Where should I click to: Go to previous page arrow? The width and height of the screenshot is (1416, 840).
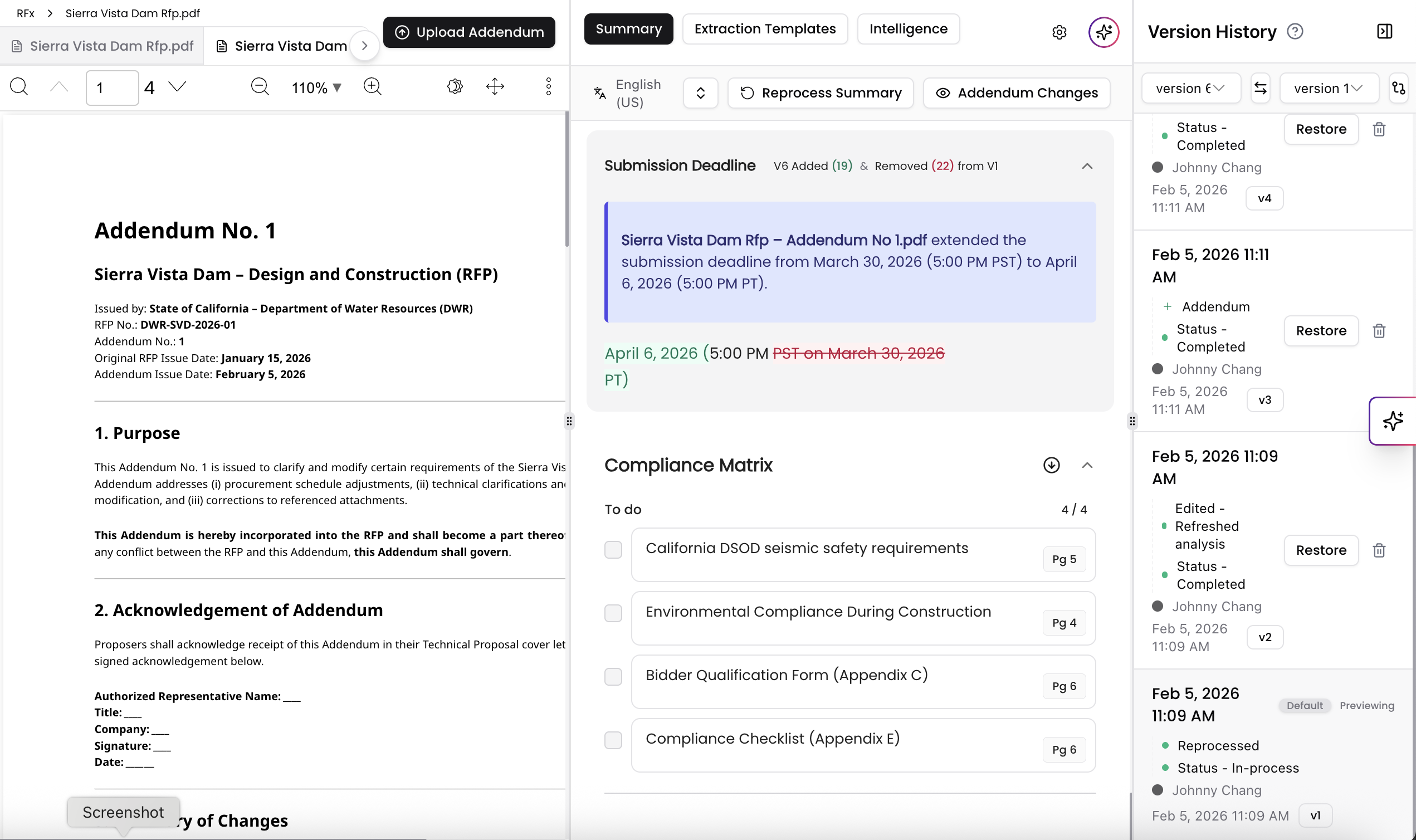pos(59,86)
